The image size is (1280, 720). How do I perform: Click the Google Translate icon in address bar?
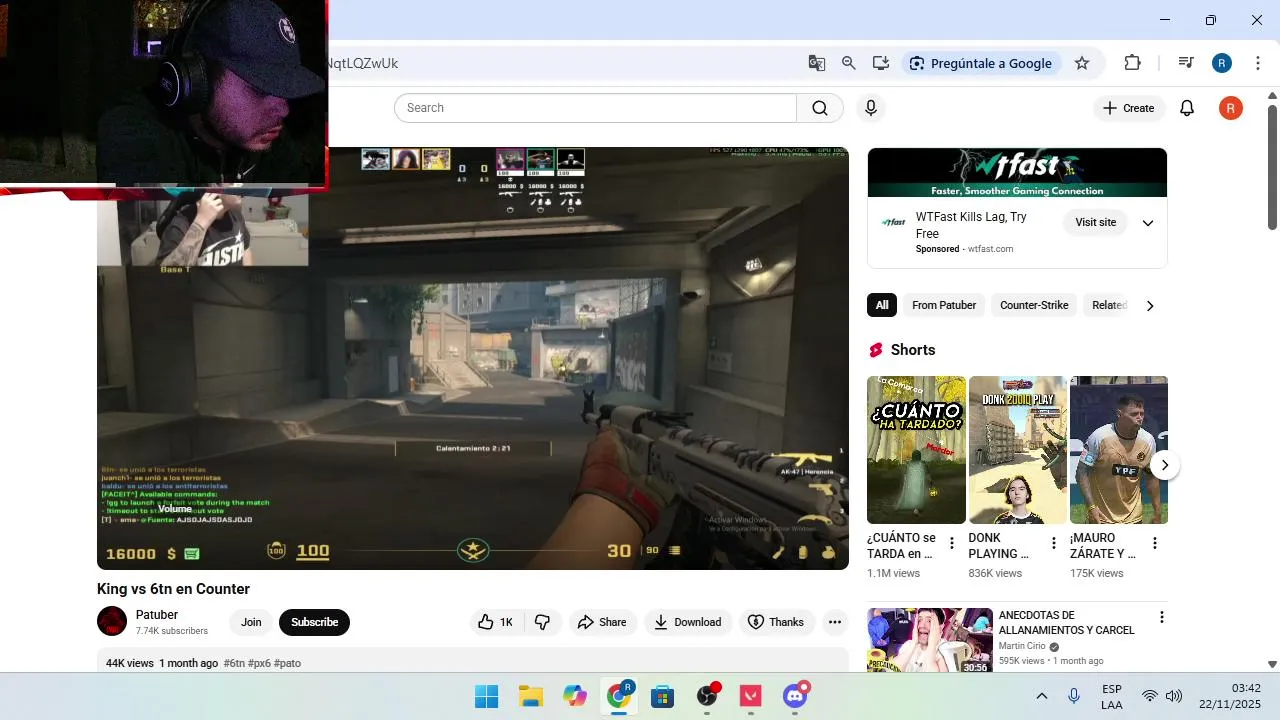tap(817, 63)
